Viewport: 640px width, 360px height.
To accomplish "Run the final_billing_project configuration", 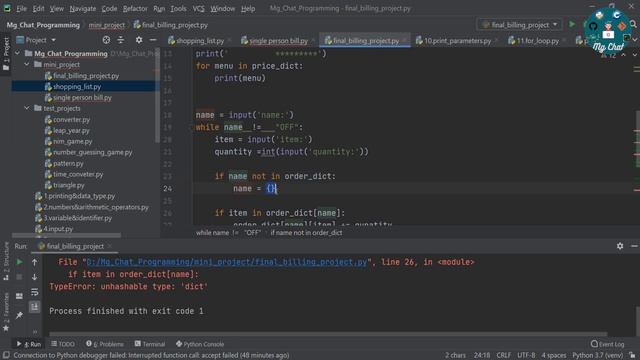I will [x=572, y=24].
